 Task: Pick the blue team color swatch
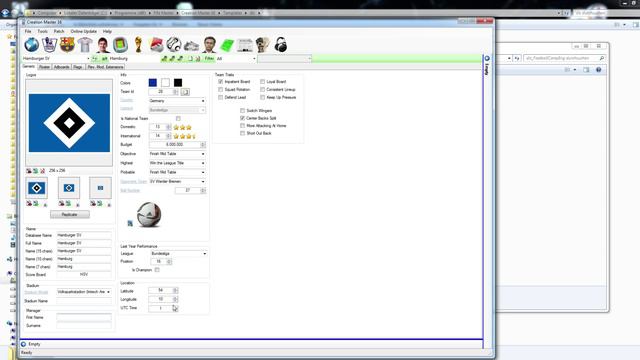point(153,83)
